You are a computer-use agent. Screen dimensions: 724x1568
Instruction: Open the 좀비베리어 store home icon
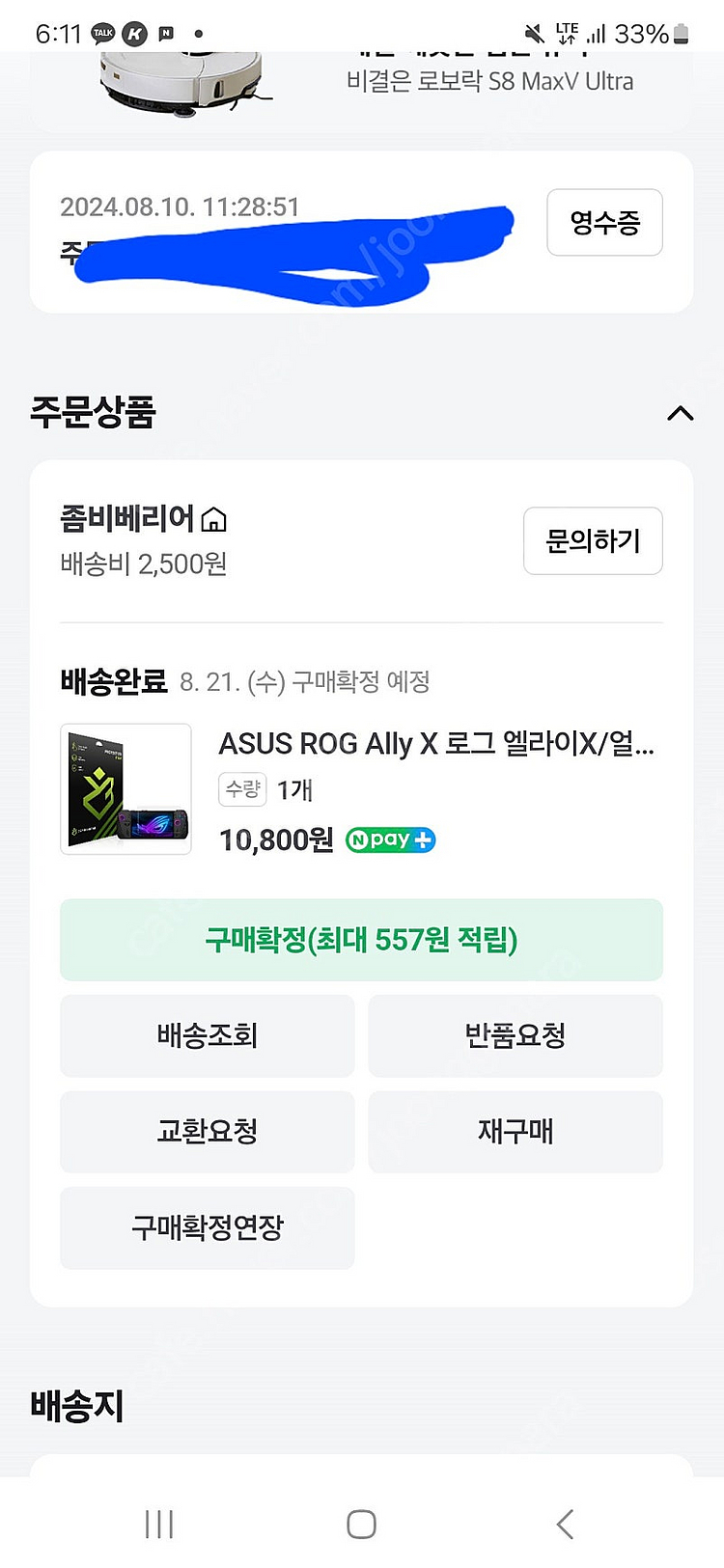[x=214, y=520]
